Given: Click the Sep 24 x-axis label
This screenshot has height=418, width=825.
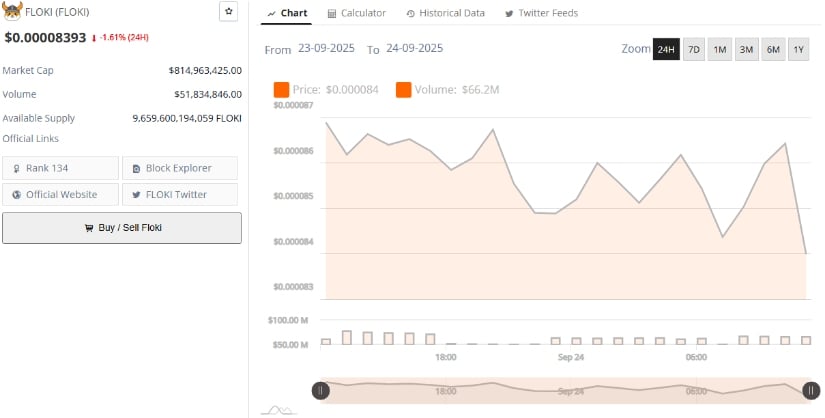Looking at the screenshot, I should point(571,357).
